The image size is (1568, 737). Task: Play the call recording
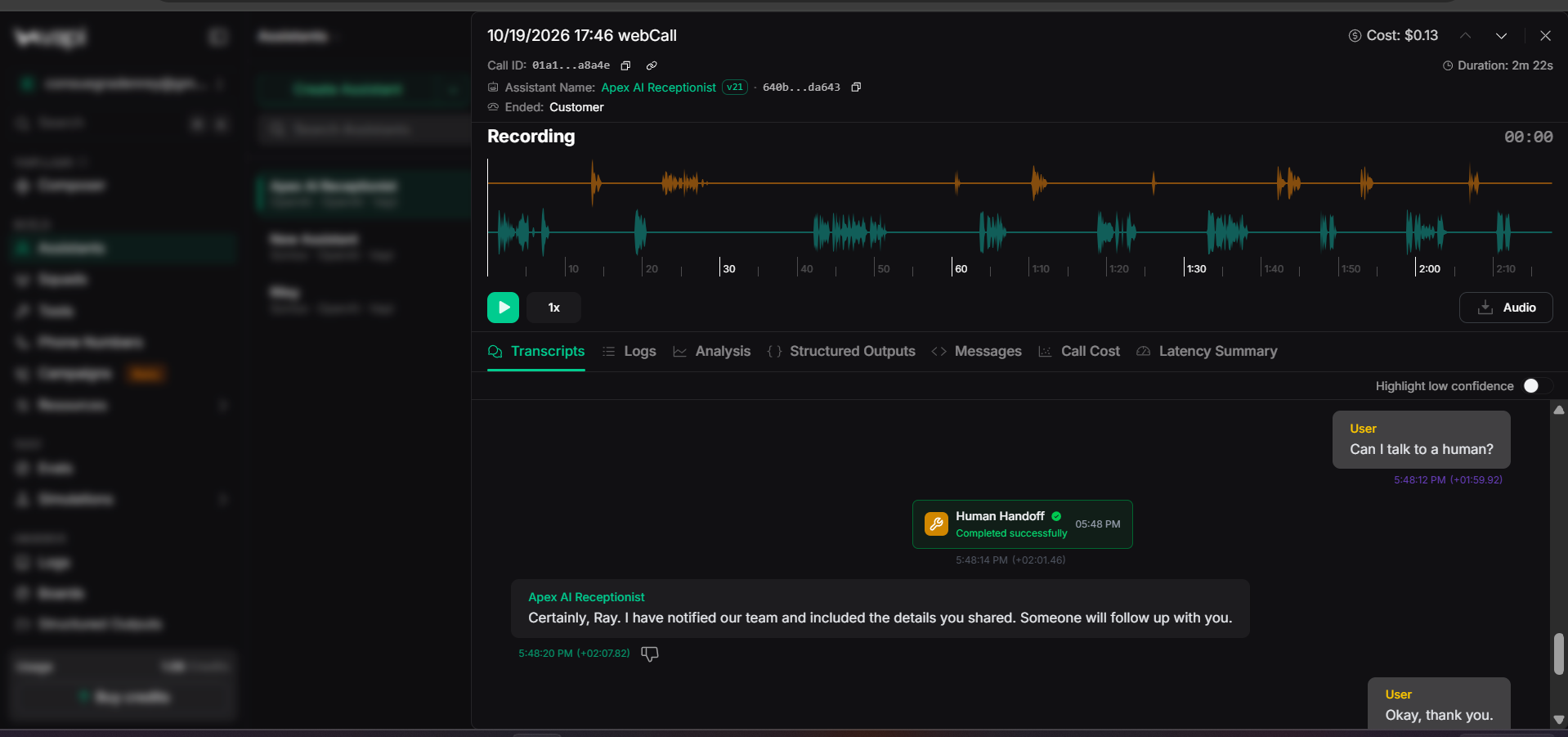coord(504,308)
